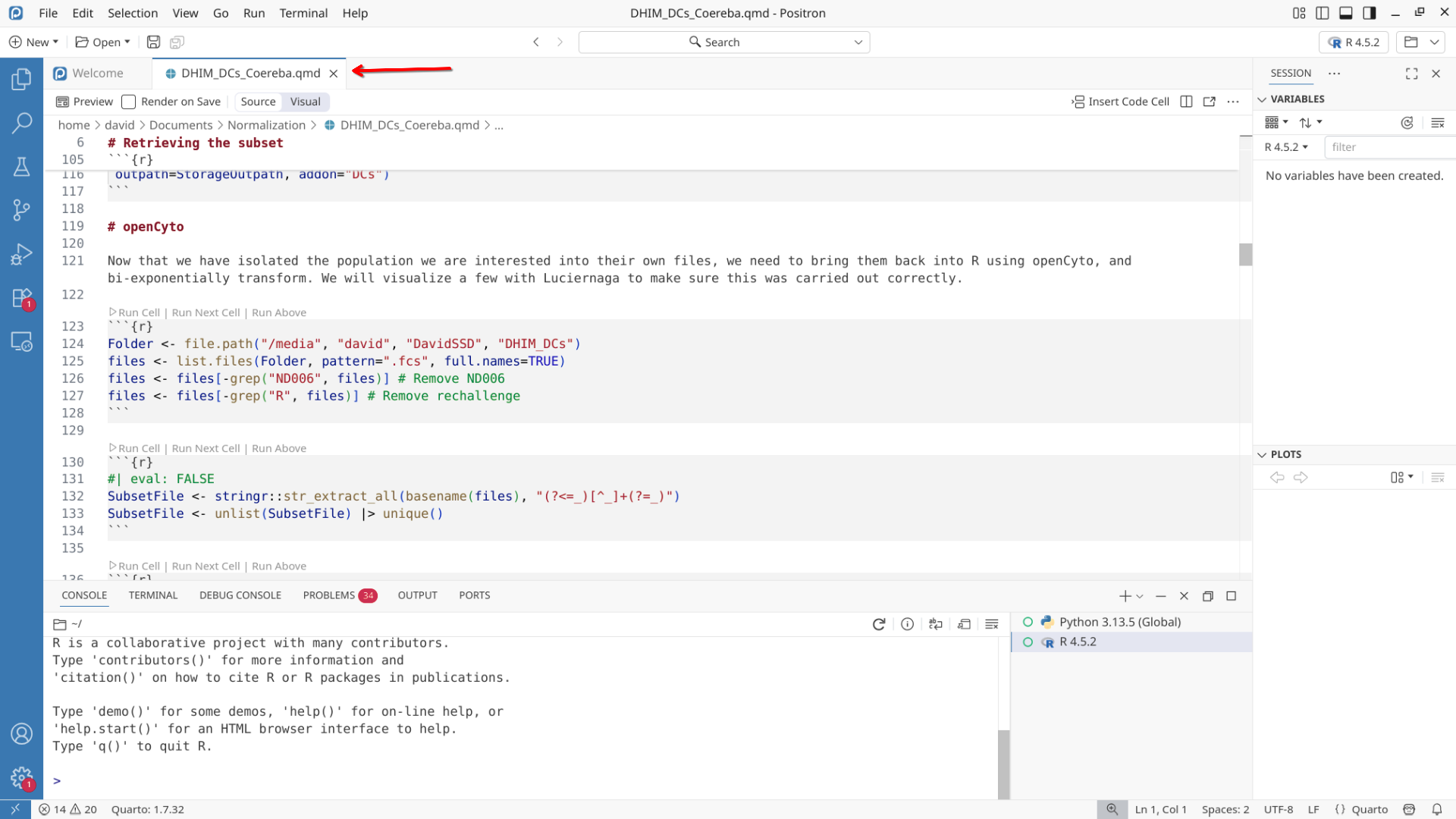Switch the editor to Visual mode
The image size is (1456, 819).
(x=305, y=102)
